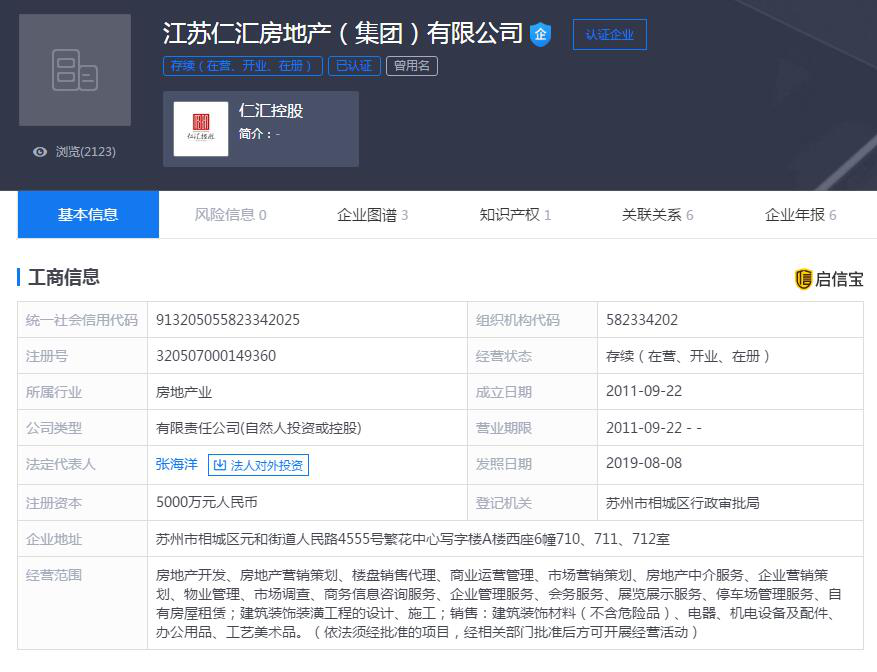Click the company placeholder logo icon

[x=75, y=70]
